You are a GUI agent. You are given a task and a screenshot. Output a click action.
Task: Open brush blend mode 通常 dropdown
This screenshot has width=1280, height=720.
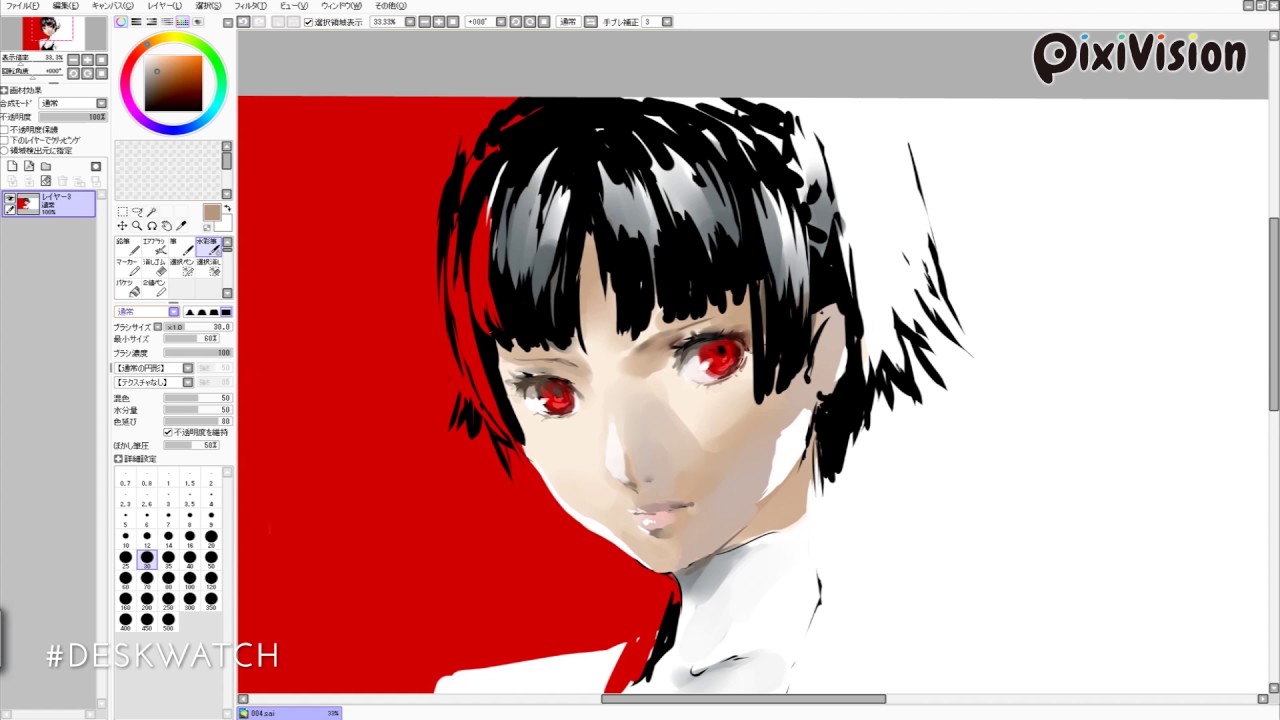(147, 312)
